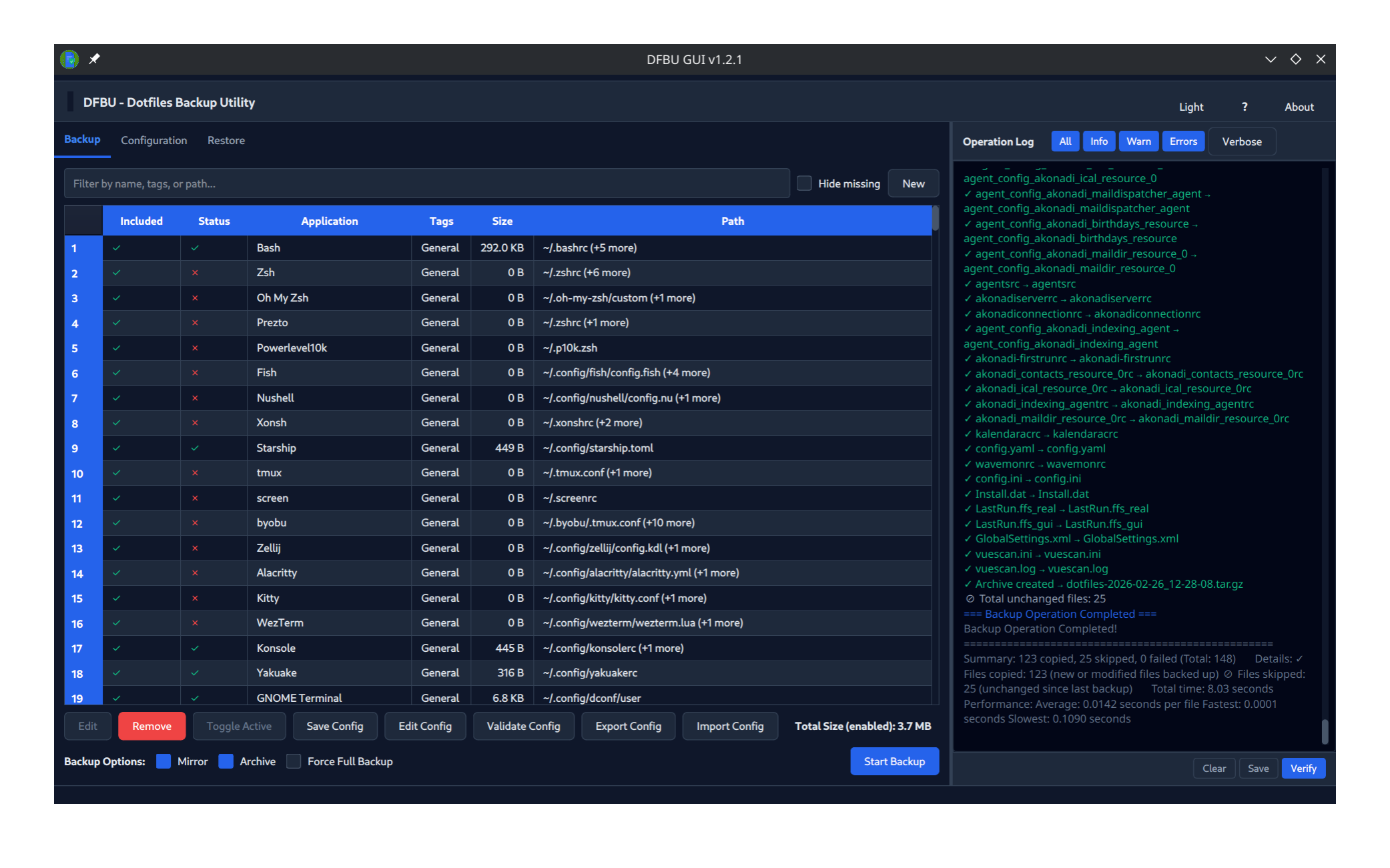
Task: Click Konsole's green status checkmark
Action: (195, 648)
